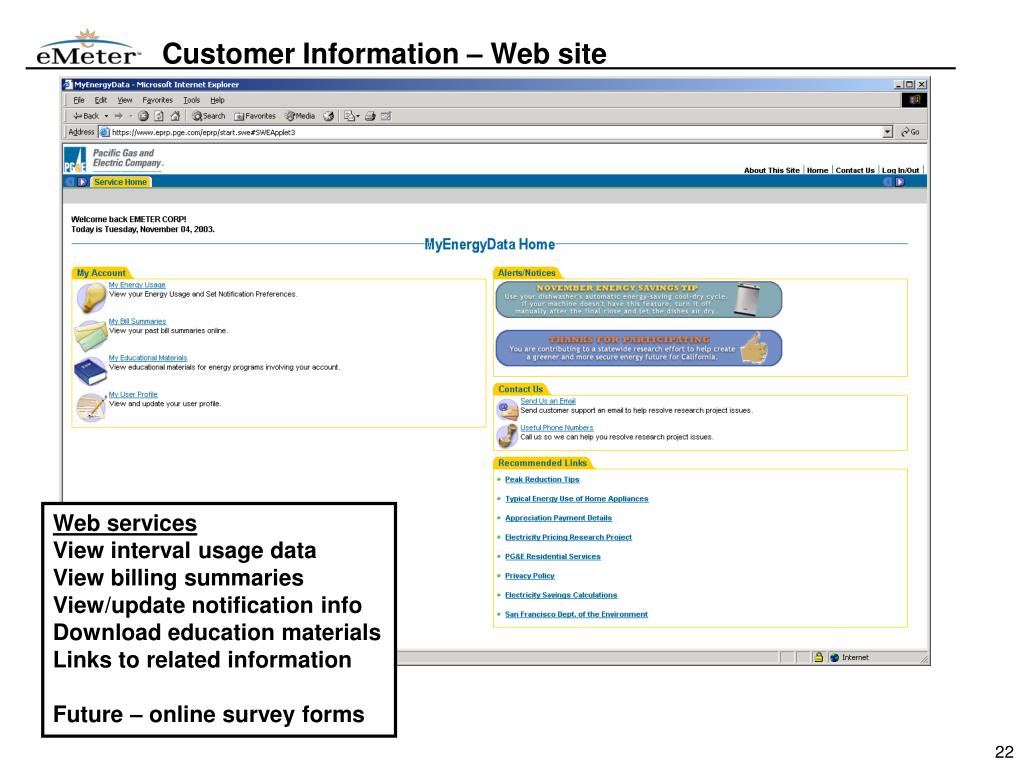Open the Tools menu
Screen dimensions: 1024x768
[x=191, y=100]
